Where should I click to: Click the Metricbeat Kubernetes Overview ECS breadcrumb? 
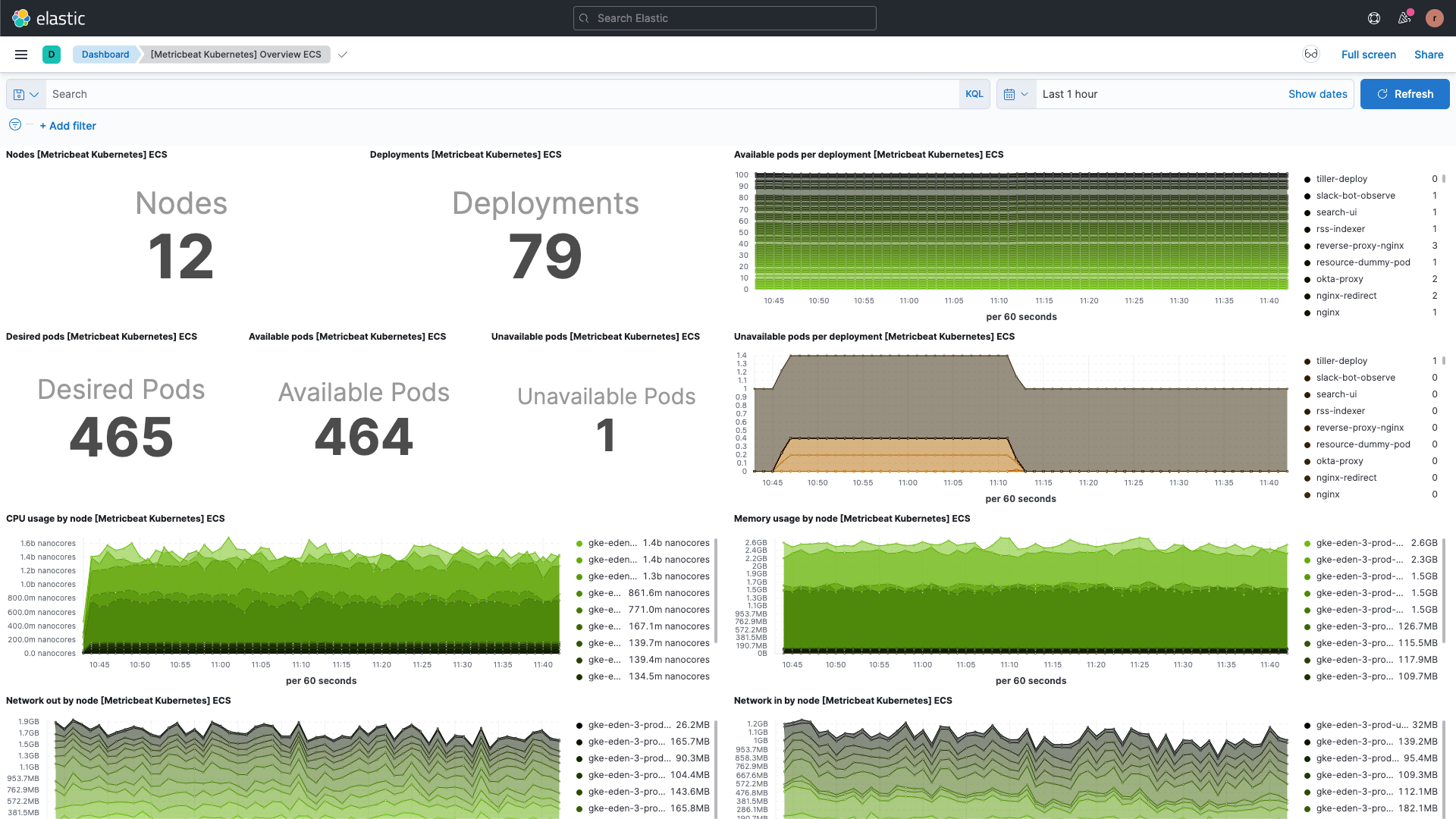pyautogui.click(x=236, y=55)
